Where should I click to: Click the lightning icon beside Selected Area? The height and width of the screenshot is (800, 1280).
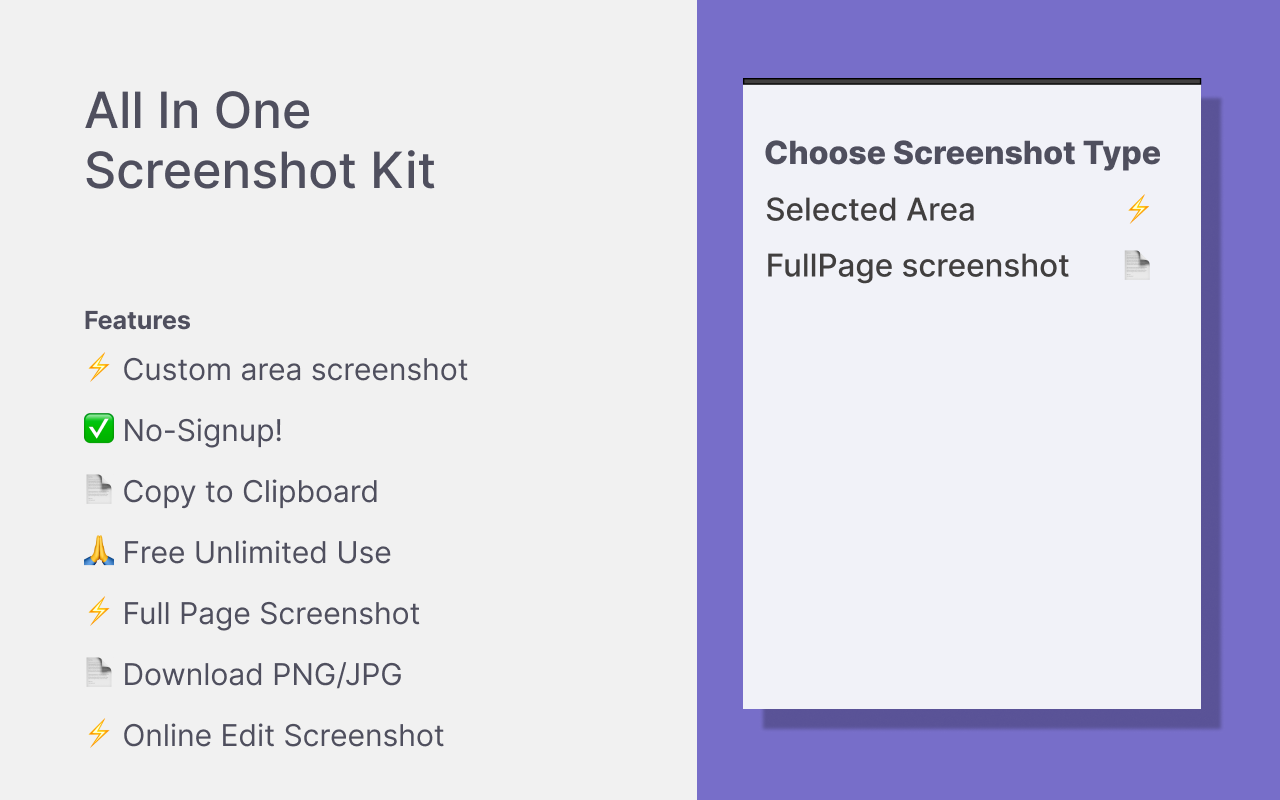pos(1138,209)
